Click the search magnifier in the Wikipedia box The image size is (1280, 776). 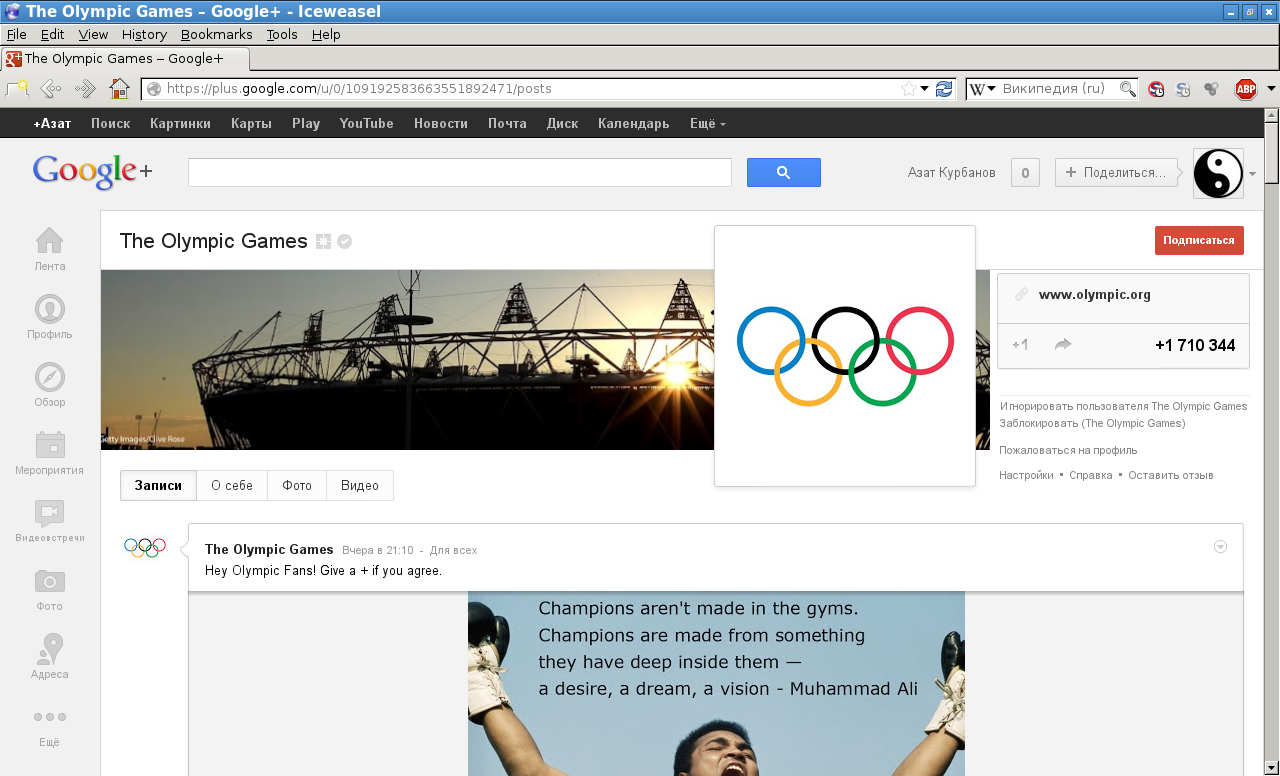[1128, 89]
